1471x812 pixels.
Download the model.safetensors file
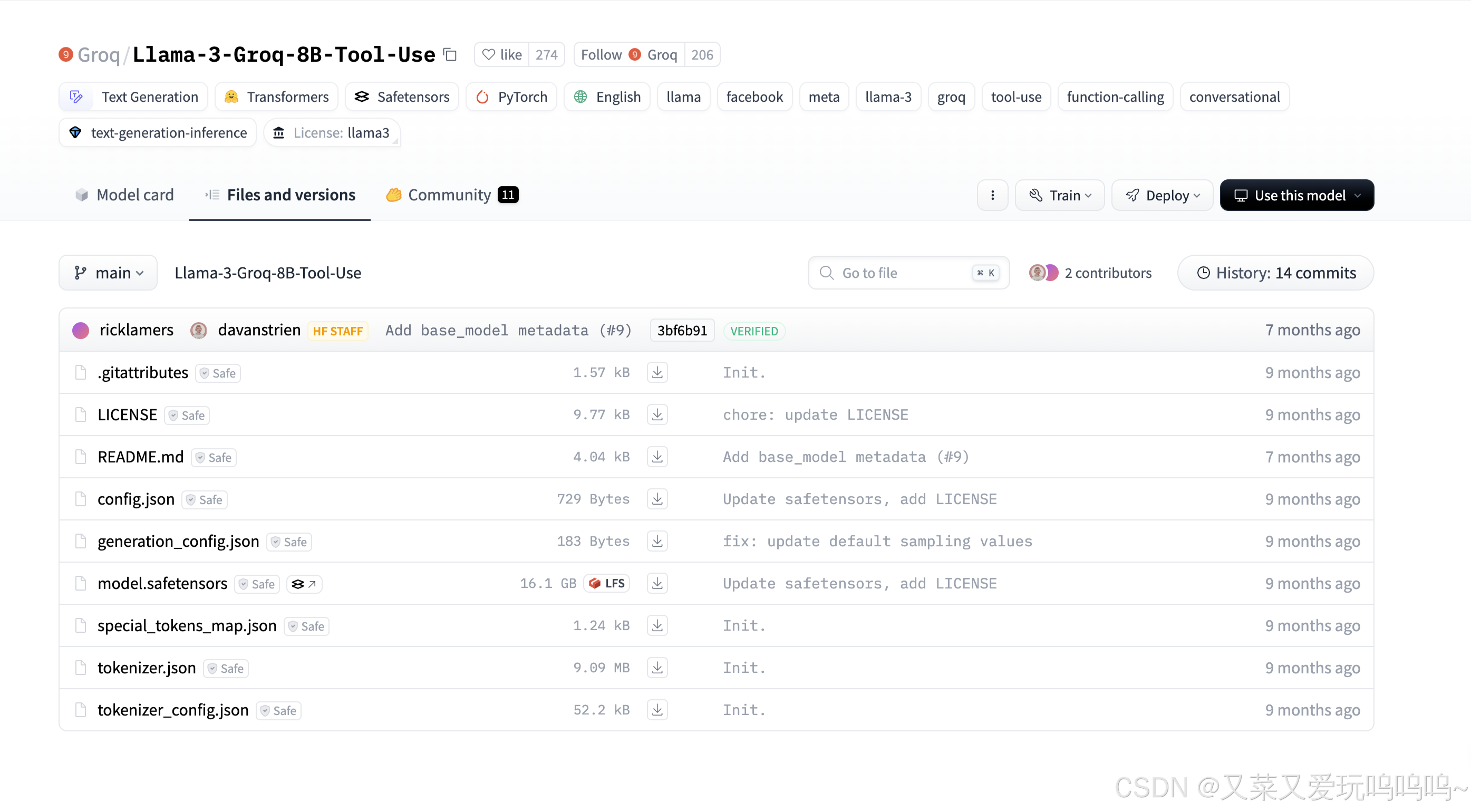pos(657,583)
